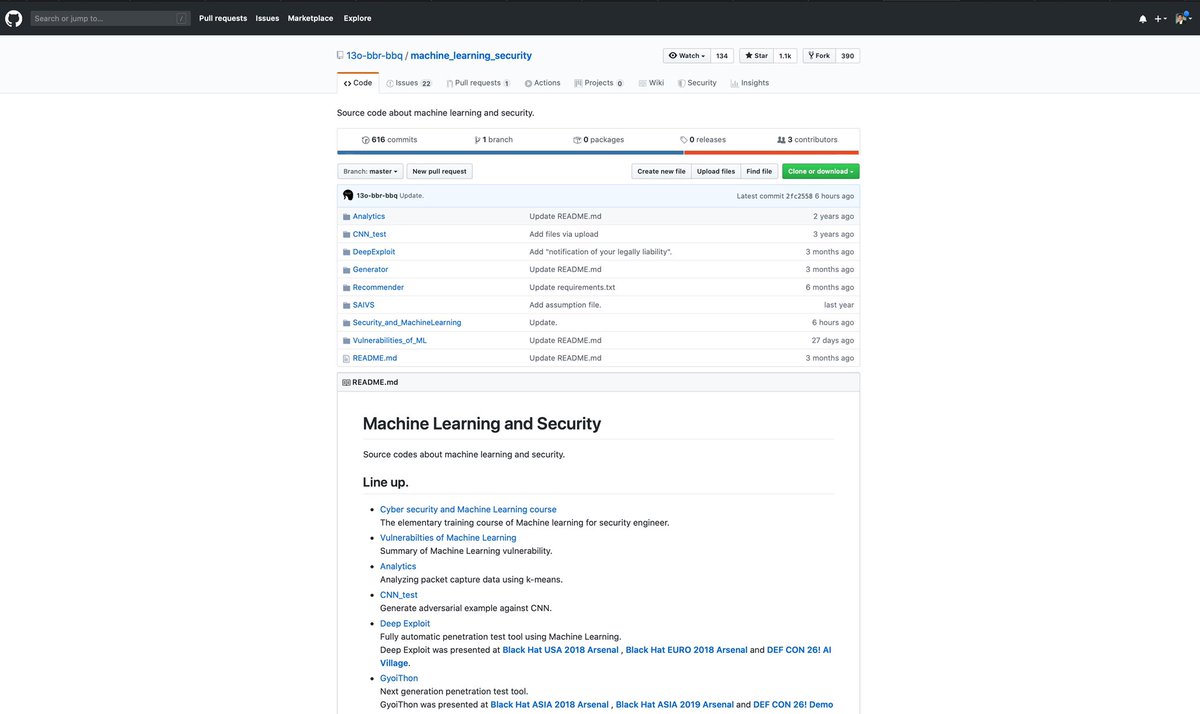
Task: Open Marketplace in top navigation
Action: tap(311, 18)
